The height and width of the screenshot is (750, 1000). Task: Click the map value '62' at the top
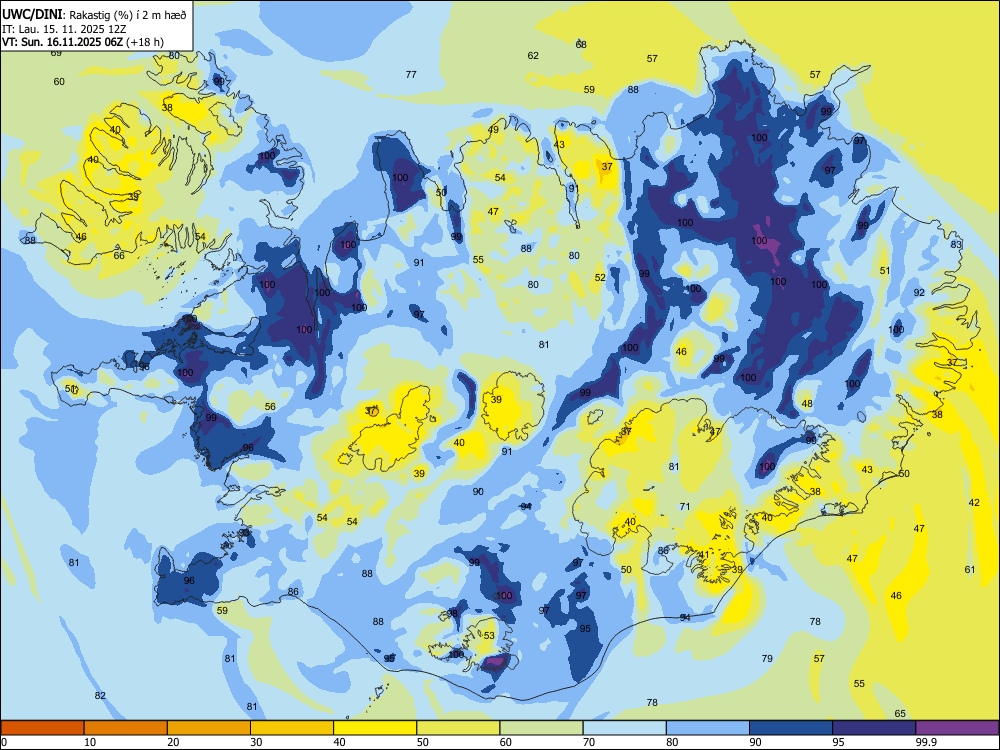click(x=533, y=55)
